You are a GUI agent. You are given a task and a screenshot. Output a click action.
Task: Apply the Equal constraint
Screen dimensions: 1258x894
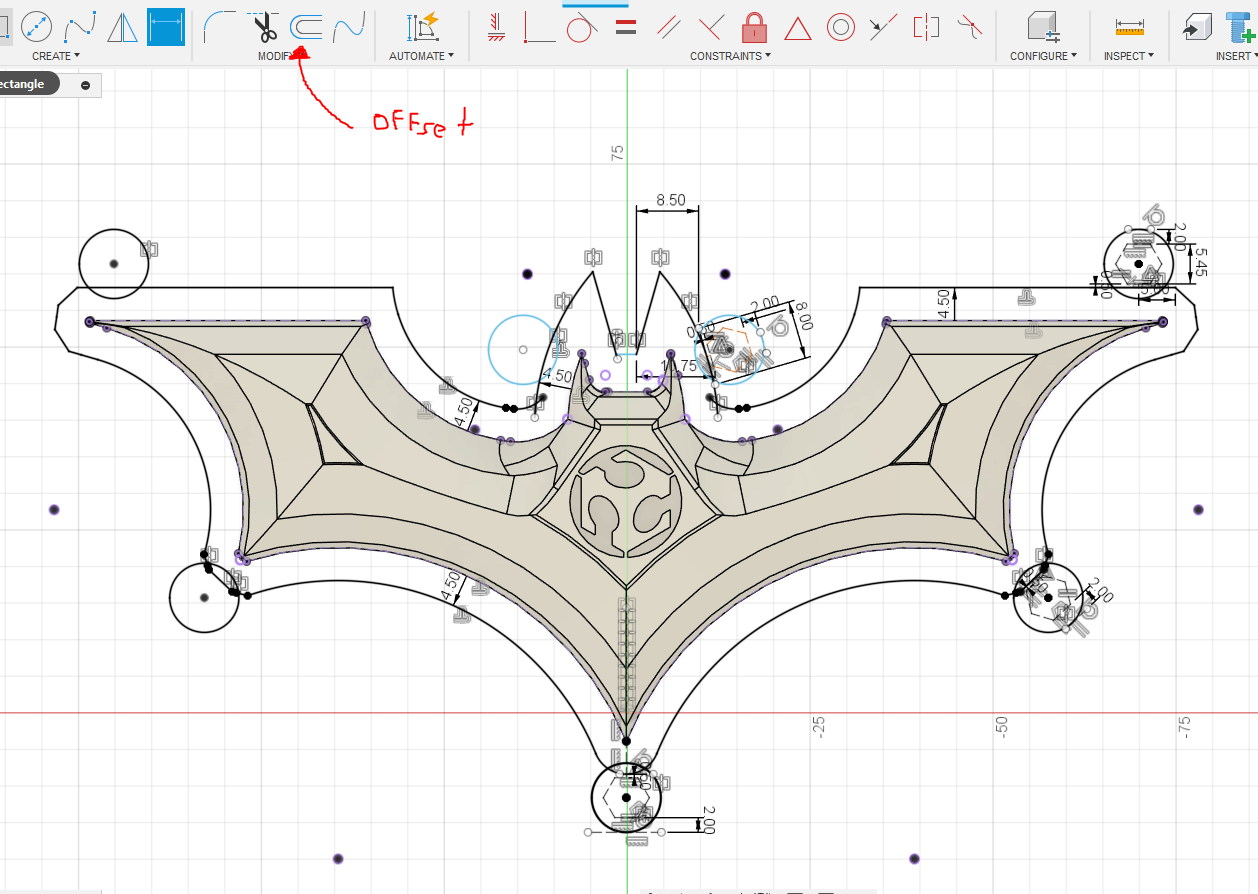626,27
